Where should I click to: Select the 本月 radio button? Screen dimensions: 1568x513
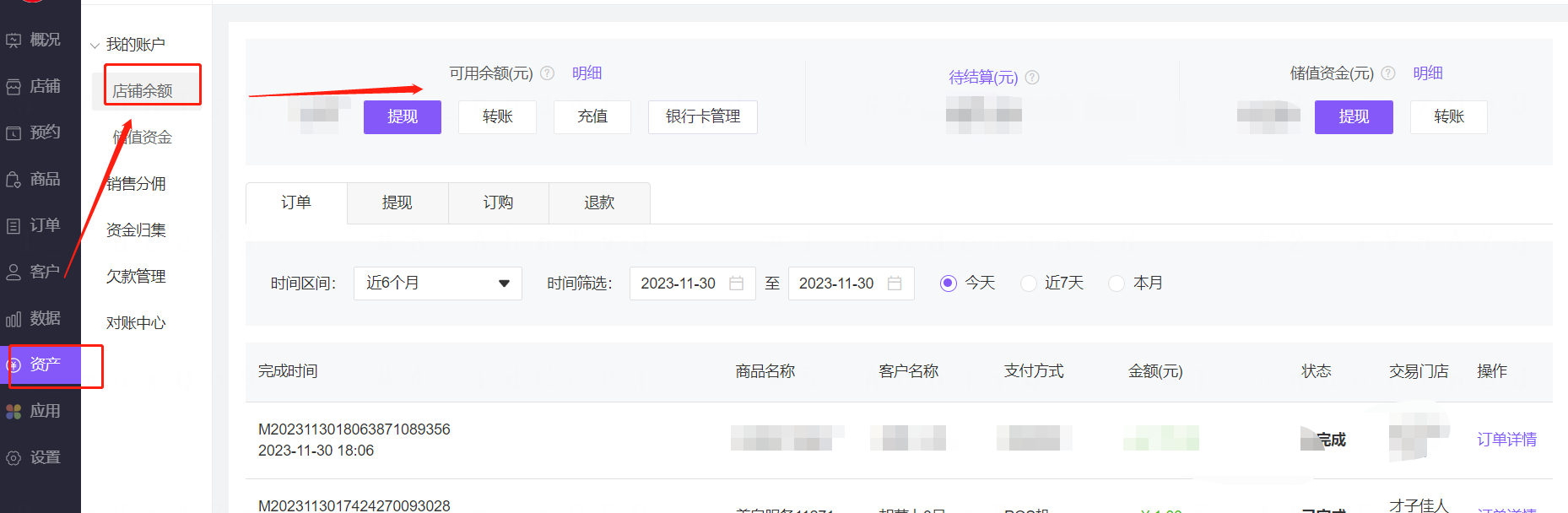point(1117,283)
